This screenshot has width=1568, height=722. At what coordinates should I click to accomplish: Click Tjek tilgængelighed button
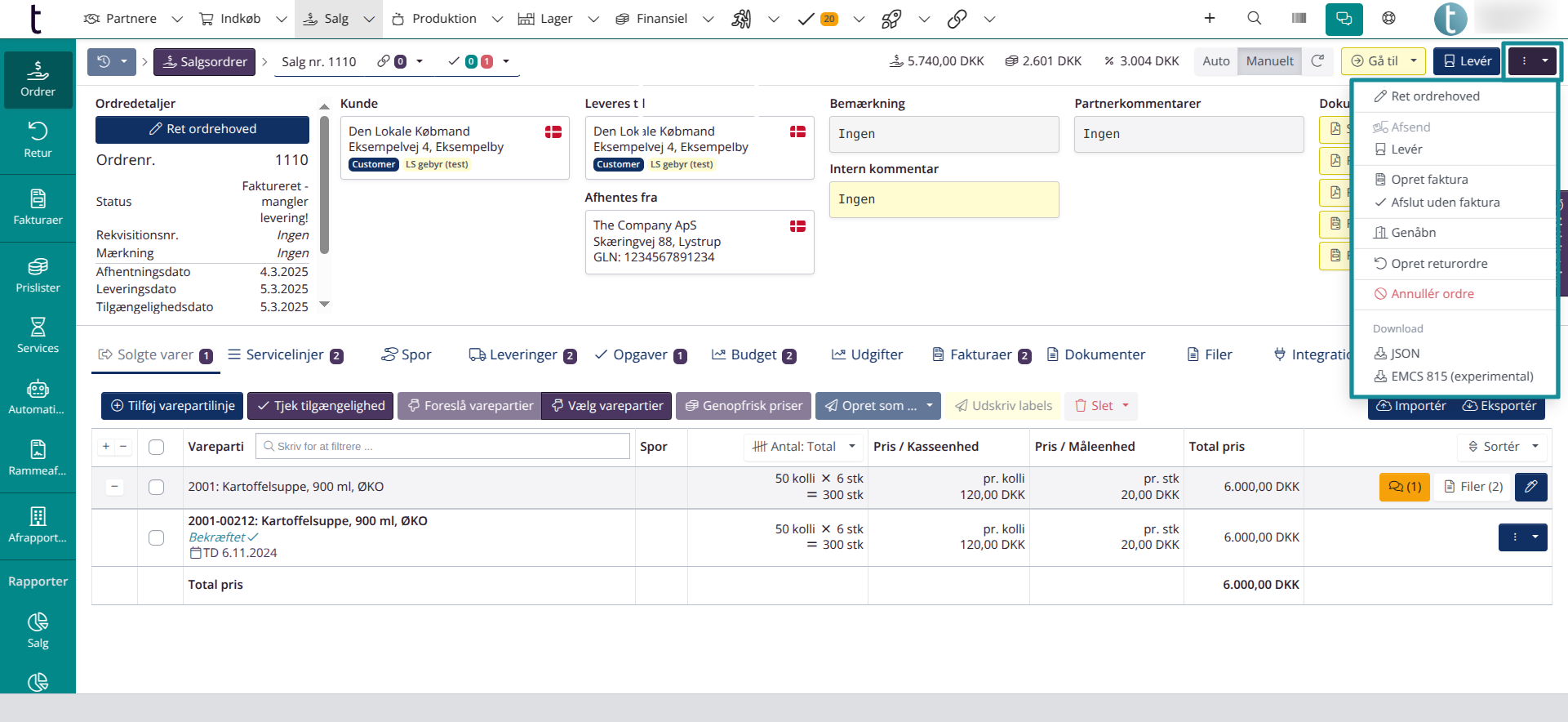321,406
